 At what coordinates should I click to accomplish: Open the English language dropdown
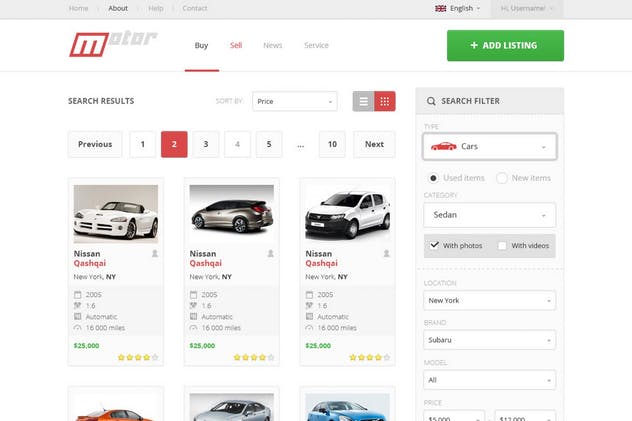coord(458,8)
